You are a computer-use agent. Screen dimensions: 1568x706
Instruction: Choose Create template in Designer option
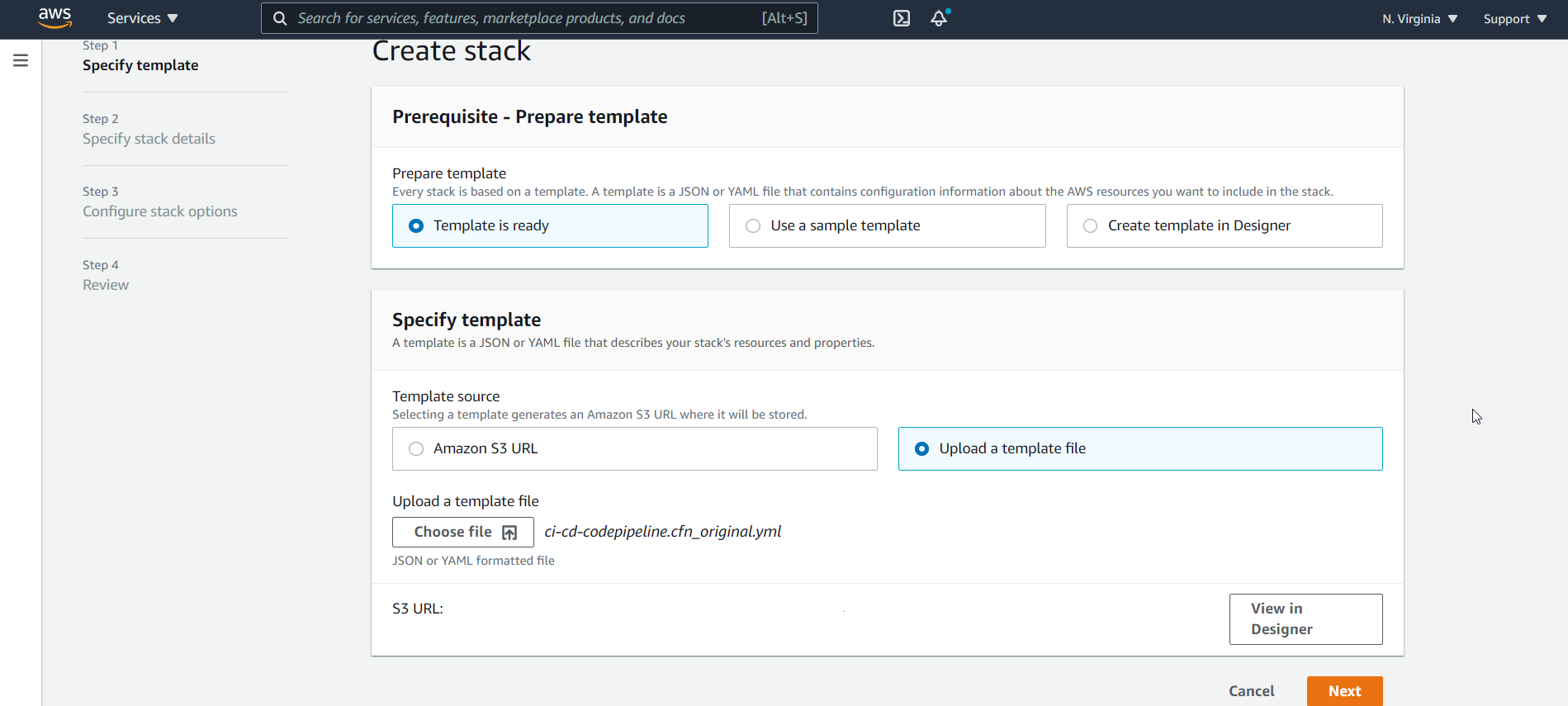(x=1090, y=225)
